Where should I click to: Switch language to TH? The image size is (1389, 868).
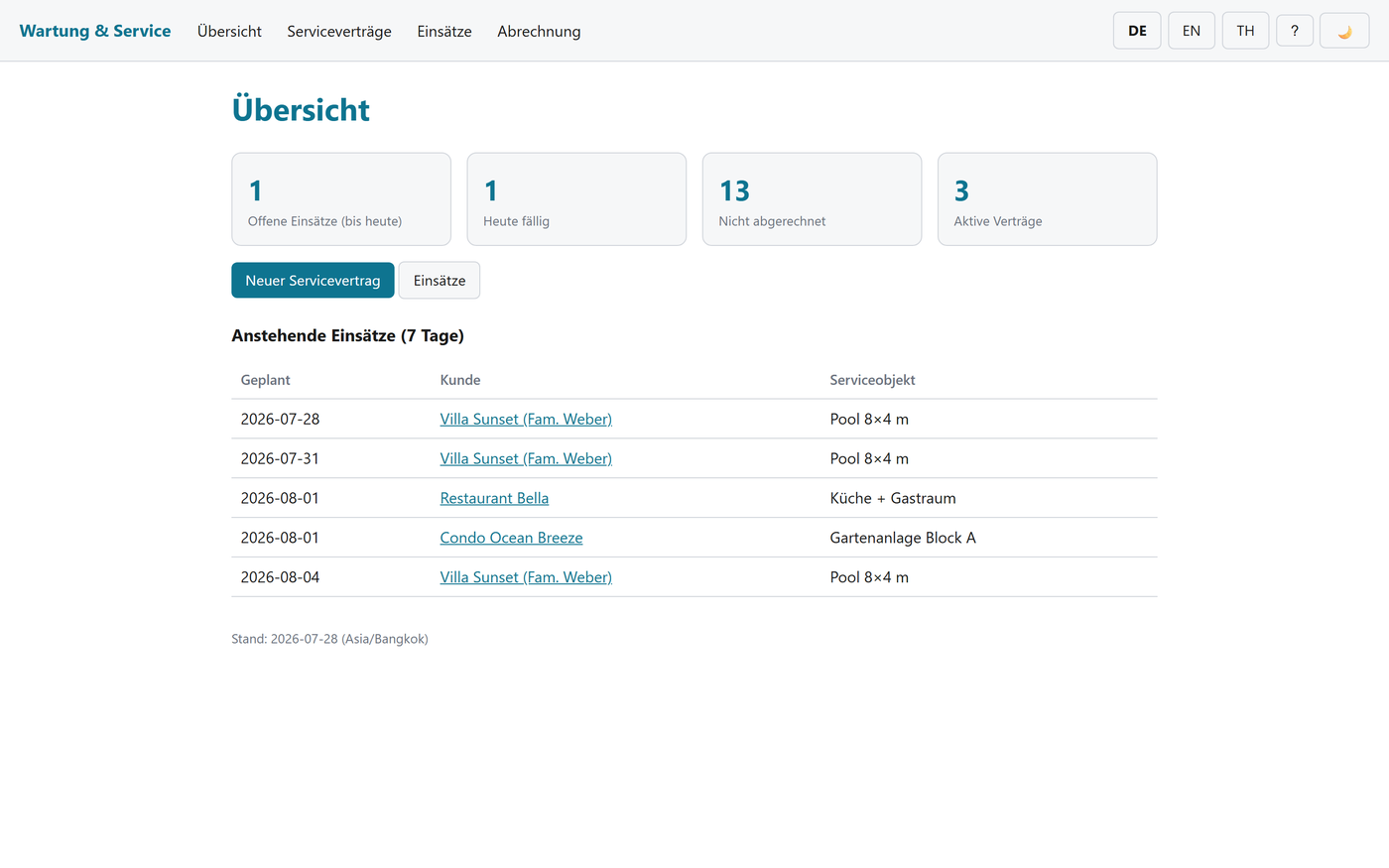point(1245,31)
